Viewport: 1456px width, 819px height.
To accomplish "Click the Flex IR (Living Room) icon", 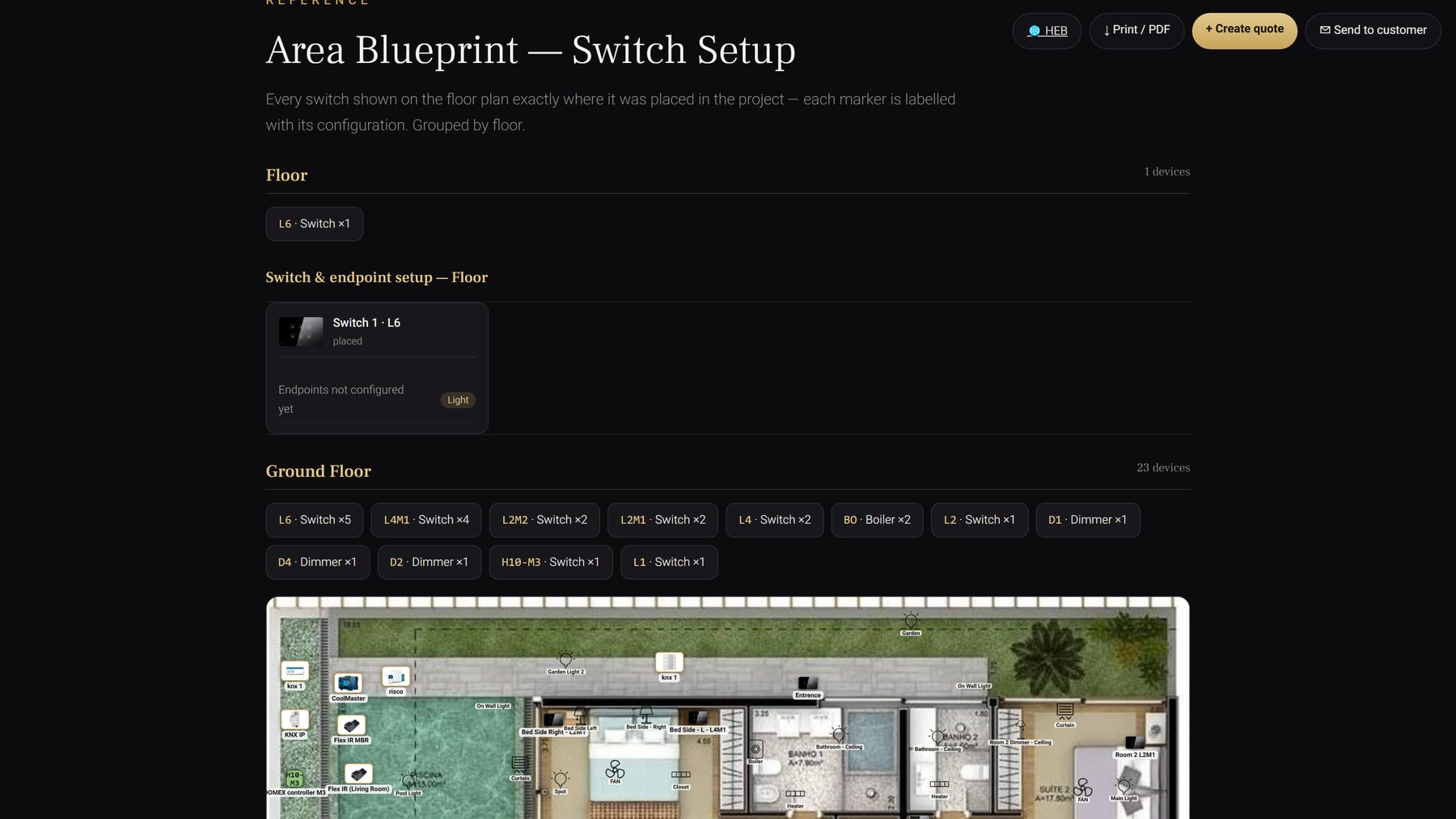I will [x=358, y=774].
